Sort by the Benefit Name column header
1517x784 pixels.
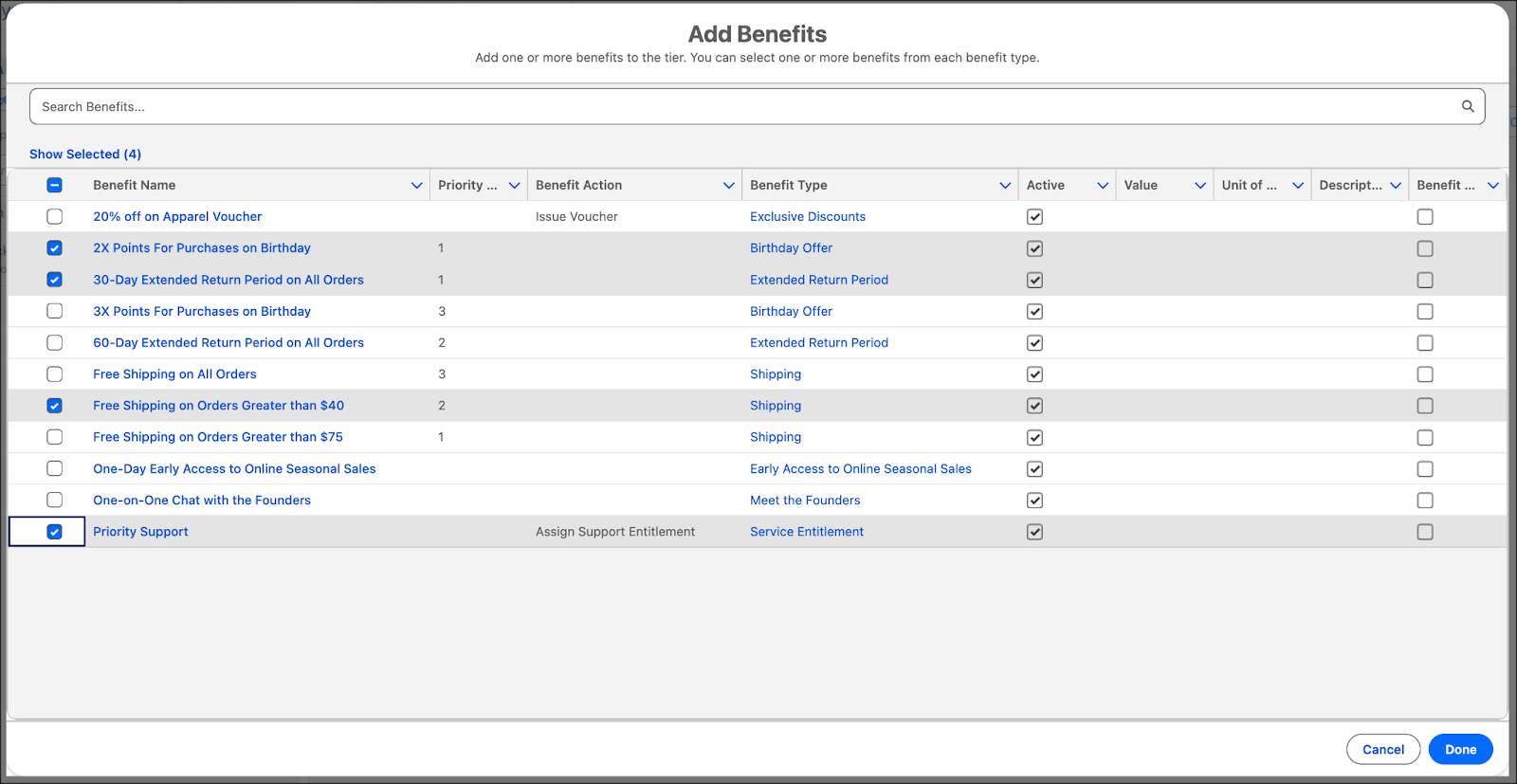(x=135, y=185)
